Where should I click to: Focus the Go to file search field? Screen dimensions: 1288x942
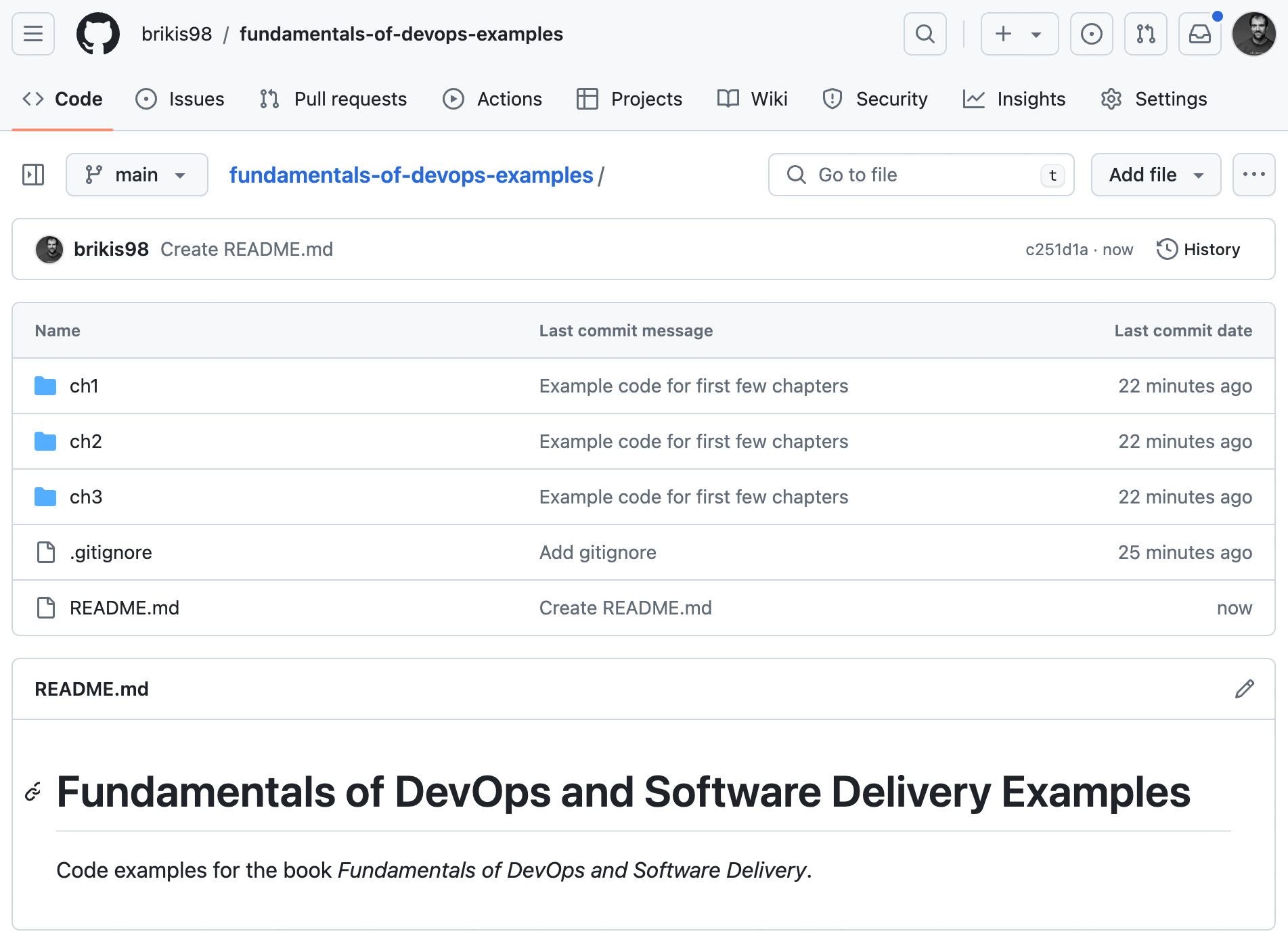coord(921,175)
